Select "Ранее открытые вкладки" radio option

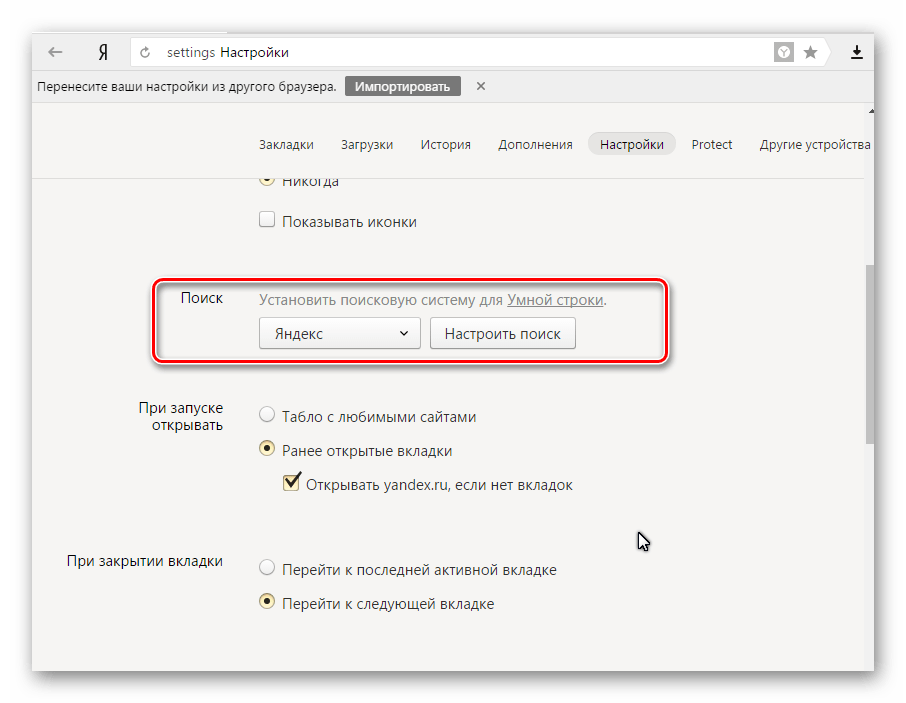[x=267, y=450]
